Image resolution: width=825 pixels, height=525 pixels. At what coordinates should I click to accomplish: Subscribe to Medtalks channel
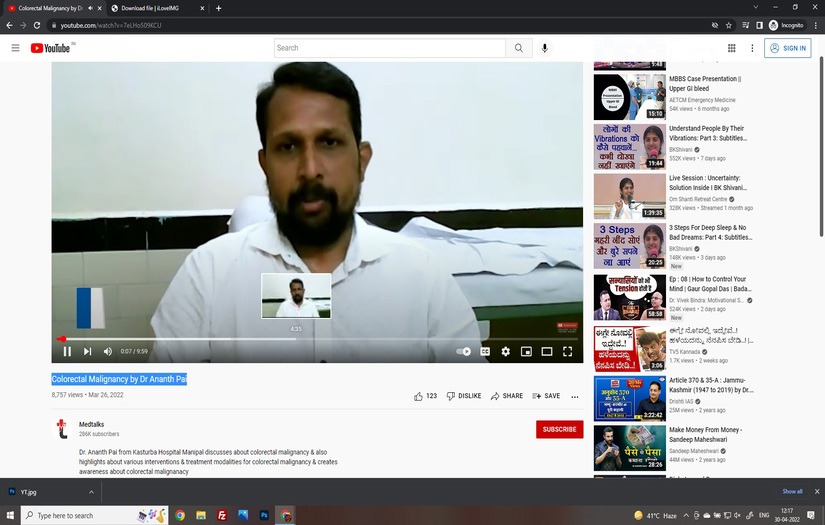[559, 429]
